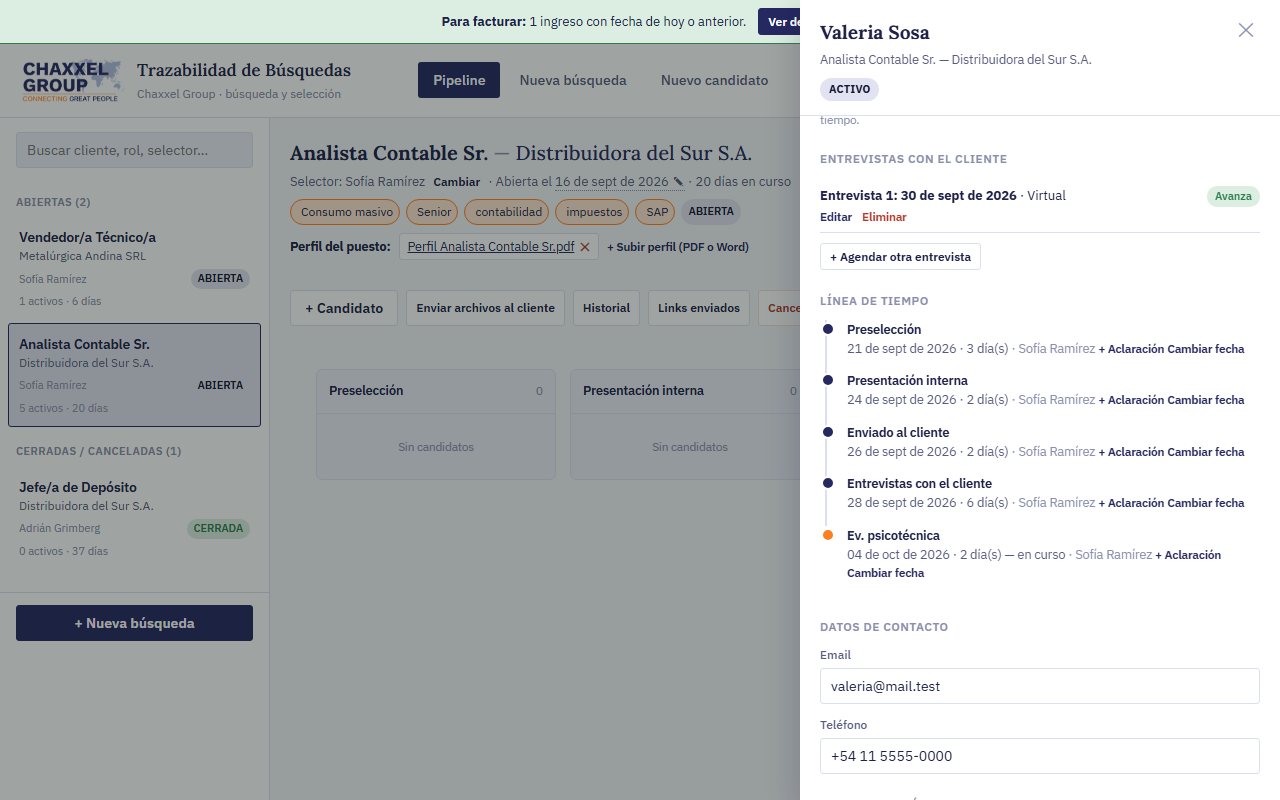
Task: Click the + Candidato button
Action: click(x=344, y=308)
